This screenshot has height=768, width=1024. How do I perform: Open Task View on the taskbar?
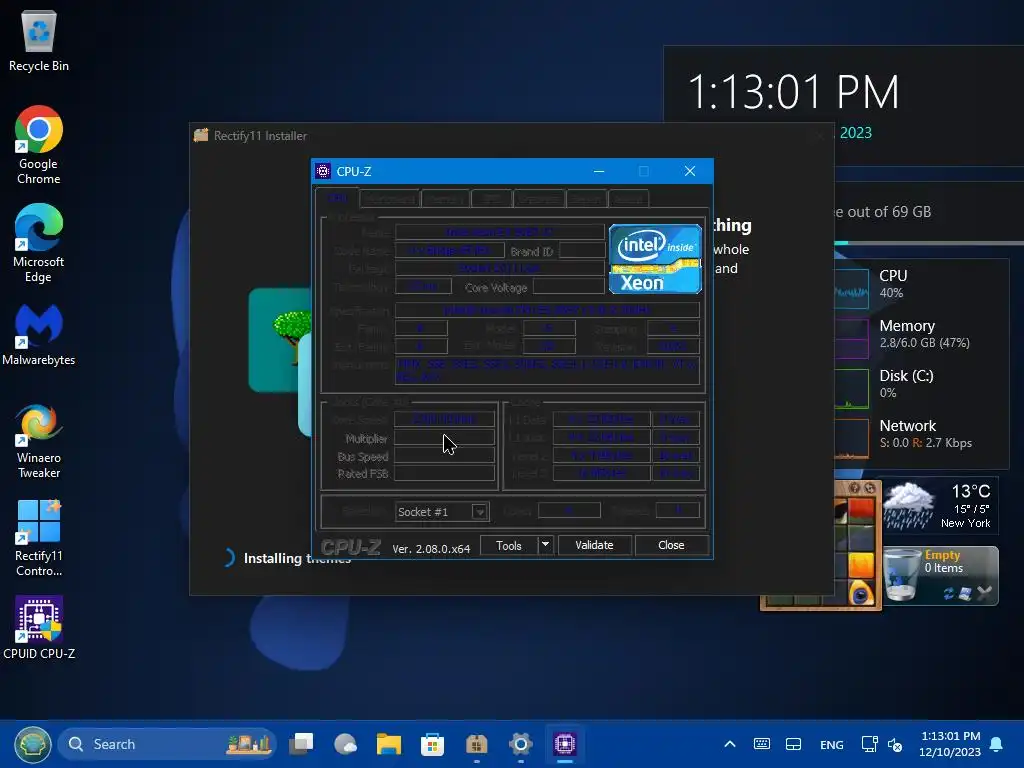[302, 744]
